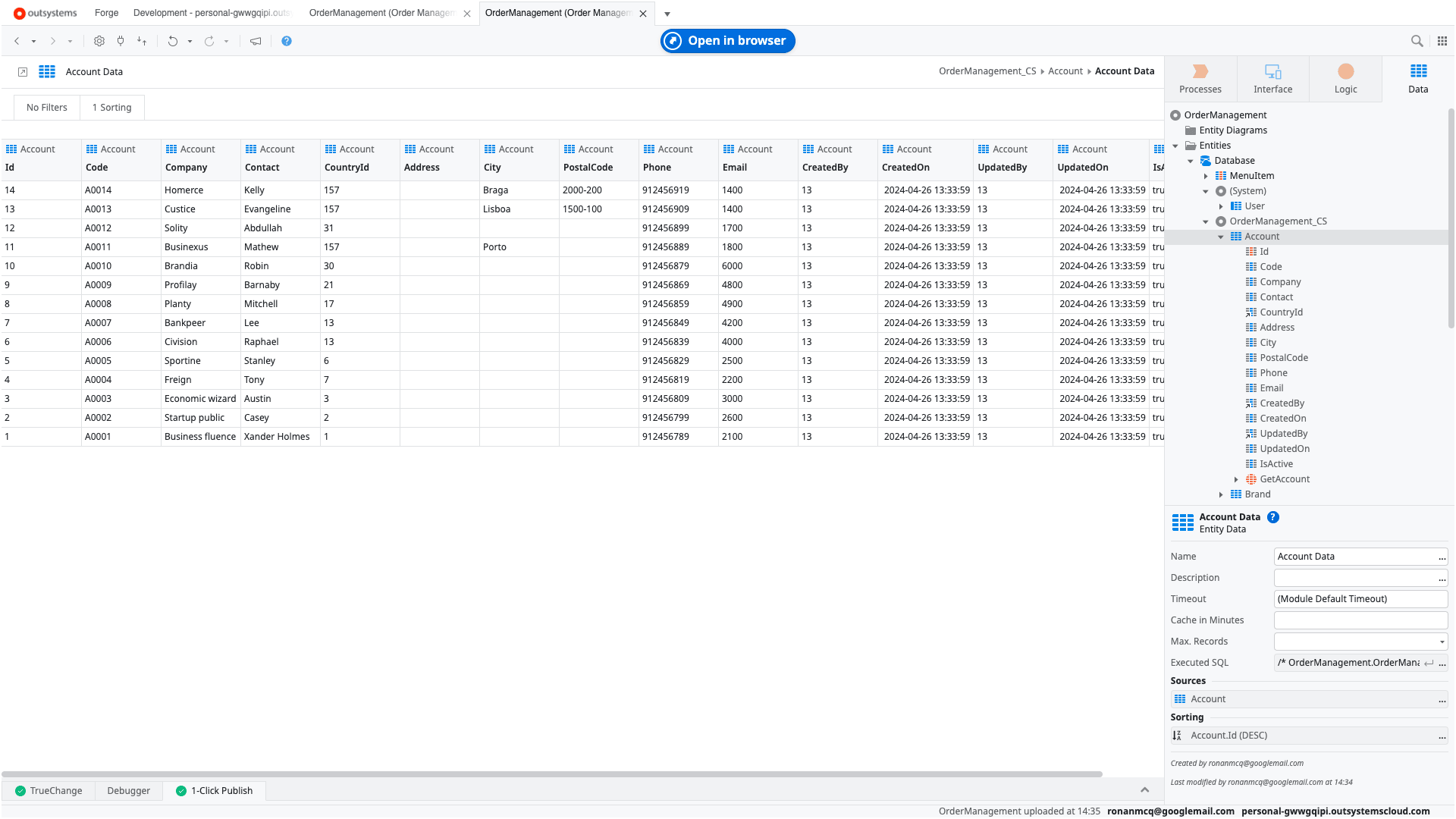Click the forward navigation arrow
The image size is (1456, 819).
pyautogui.click(x=53, y=41)
